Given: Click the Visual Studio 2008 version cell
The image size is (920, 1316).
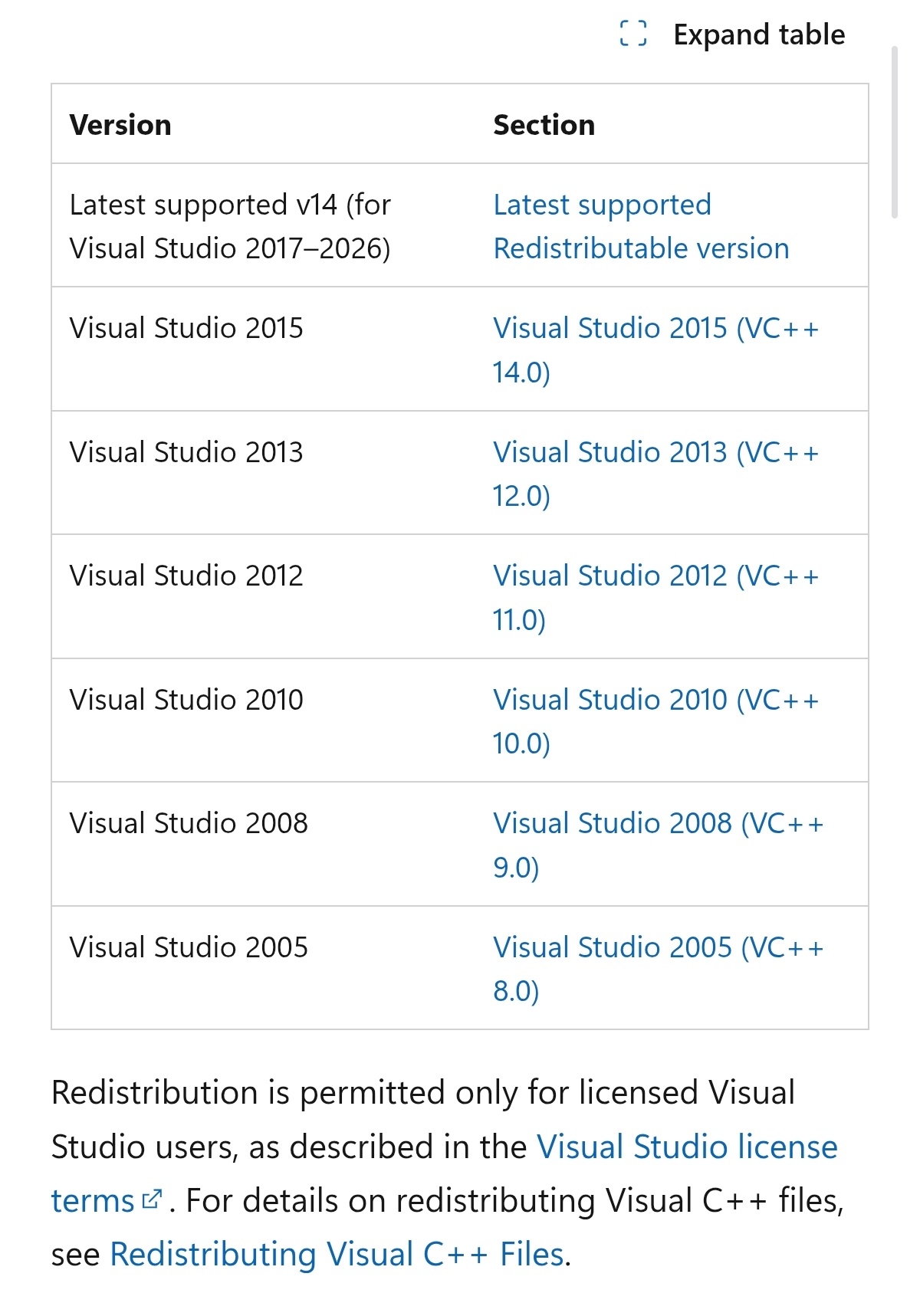Looking at the screenshot, I should tap(189, 824).
